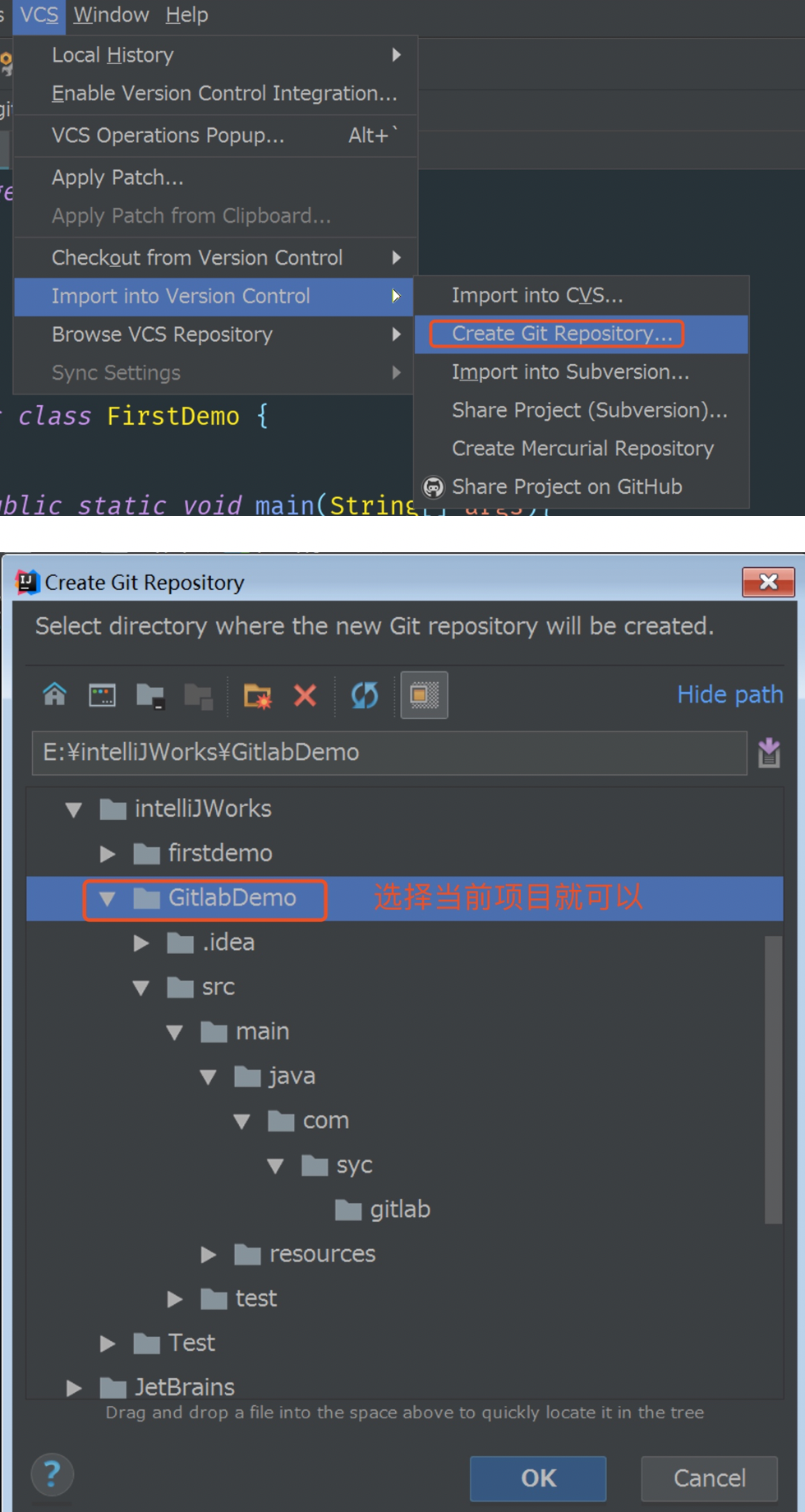
Task: Expand the capitalized Test folder
Action: [108, 1344]
